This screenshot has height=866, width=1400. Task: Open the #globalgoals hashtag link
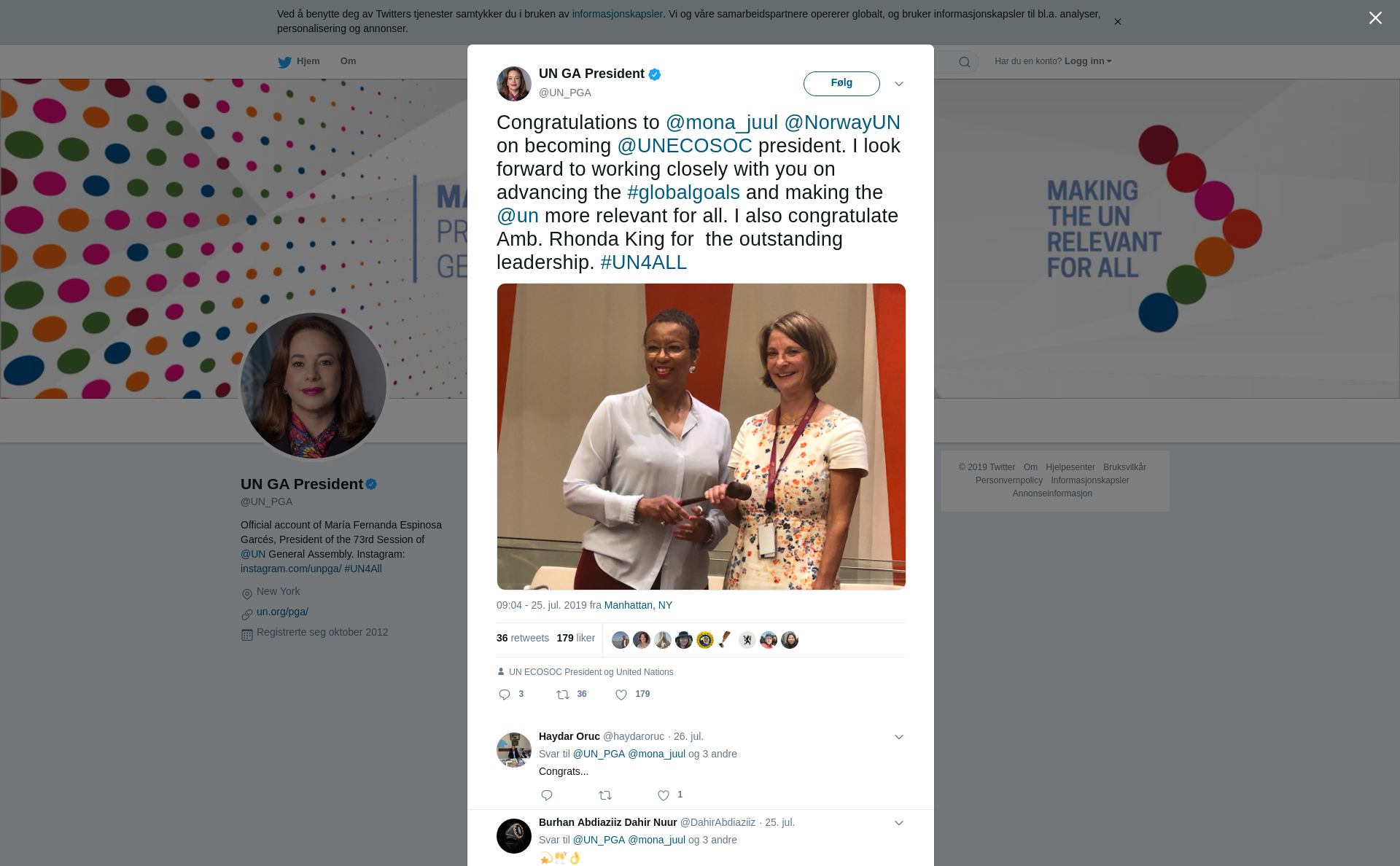(x=683, y=192)
